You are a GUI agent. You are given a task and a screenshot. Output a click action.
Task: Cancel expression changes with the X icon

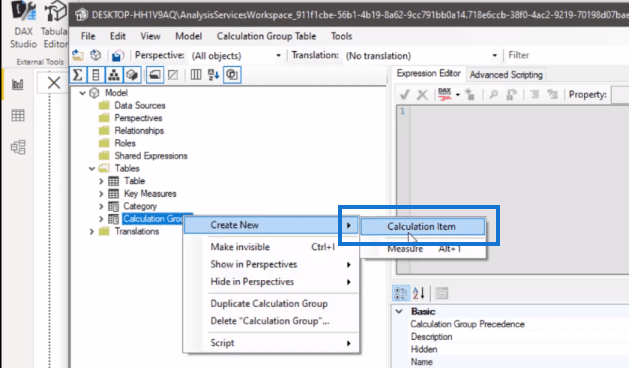click(x=422, y=95)
